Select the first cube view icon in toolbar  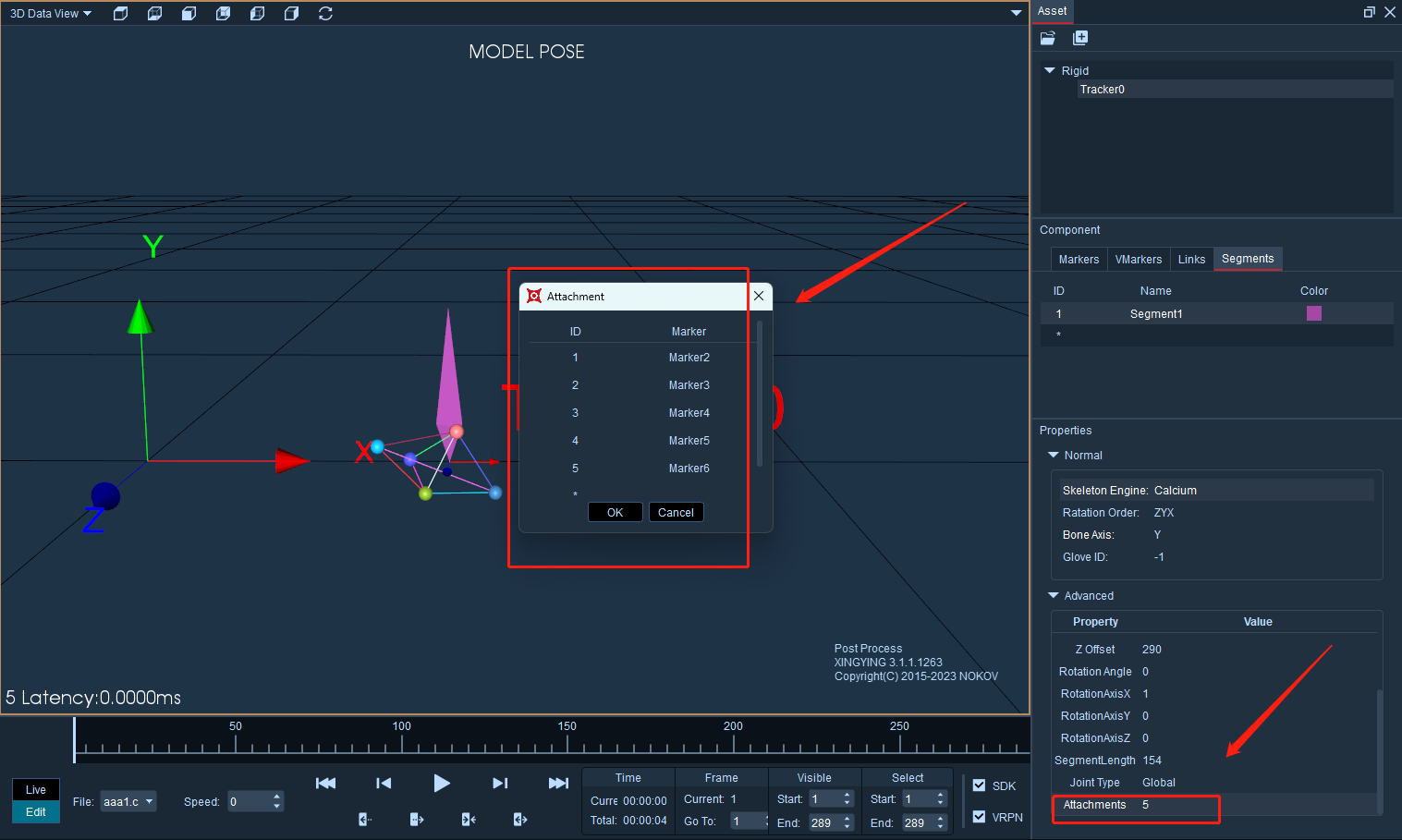pos(120,14)
